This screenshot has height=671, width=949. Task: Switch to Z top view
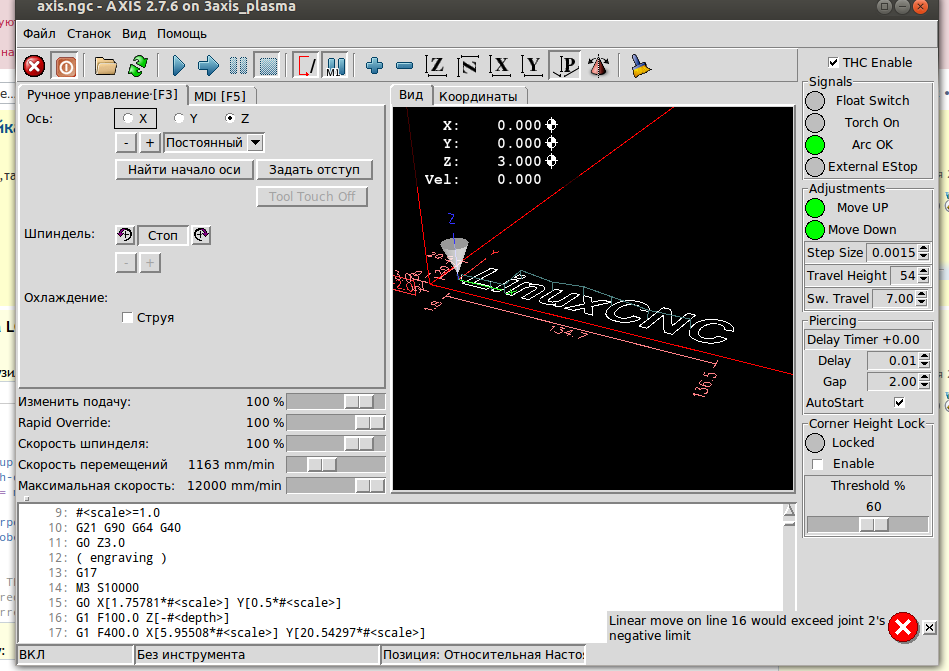pos(436,66)
